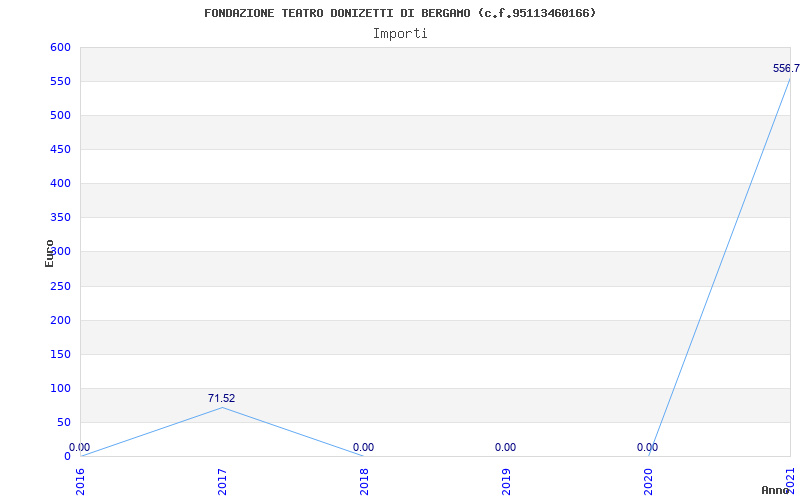This screenshot has width=800, height=500.
Task: Click the 400 y-axis tick label
Action: point(60,184)
